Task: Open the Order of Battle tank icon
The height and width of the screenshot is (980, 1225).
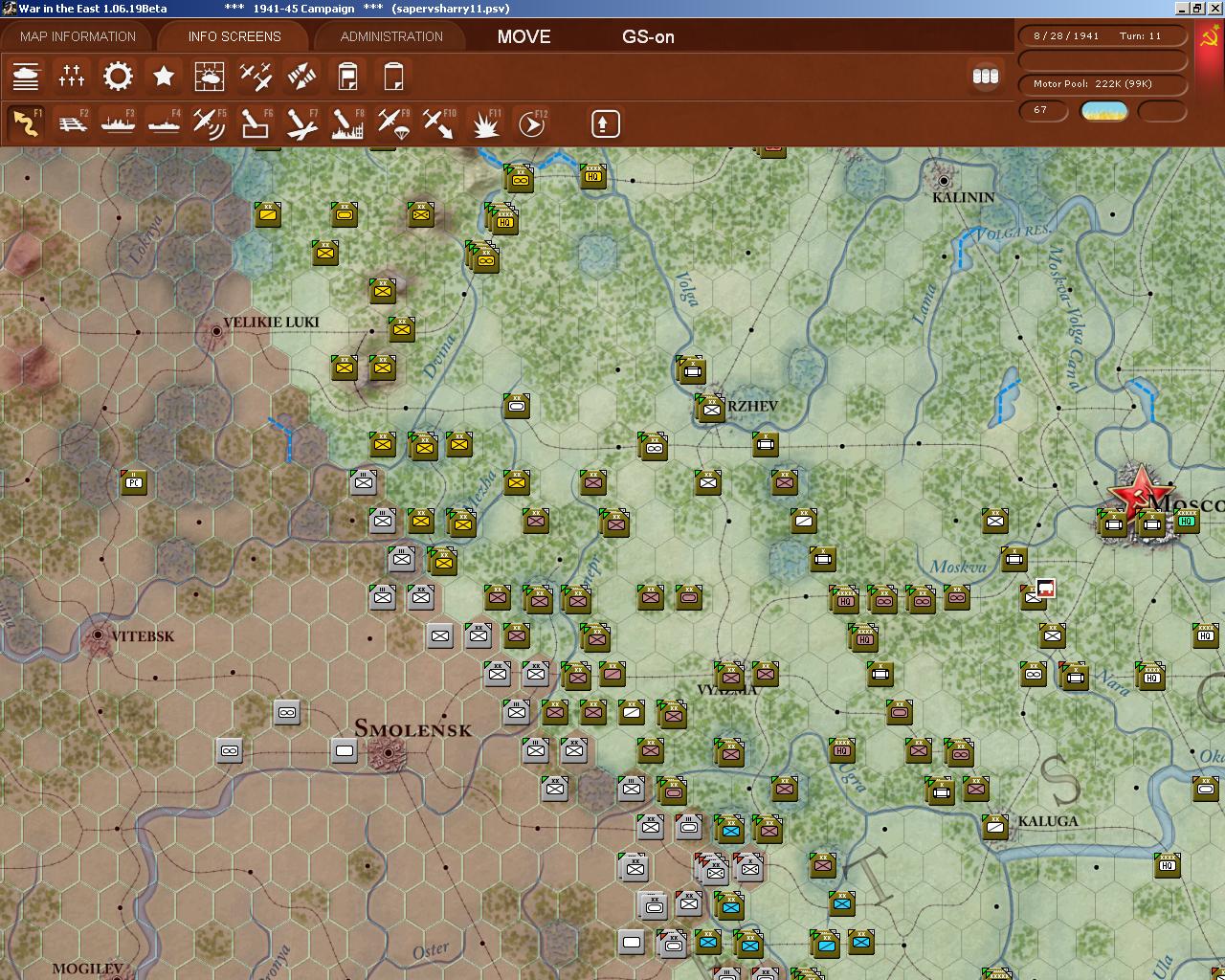Action: [26, 77]
